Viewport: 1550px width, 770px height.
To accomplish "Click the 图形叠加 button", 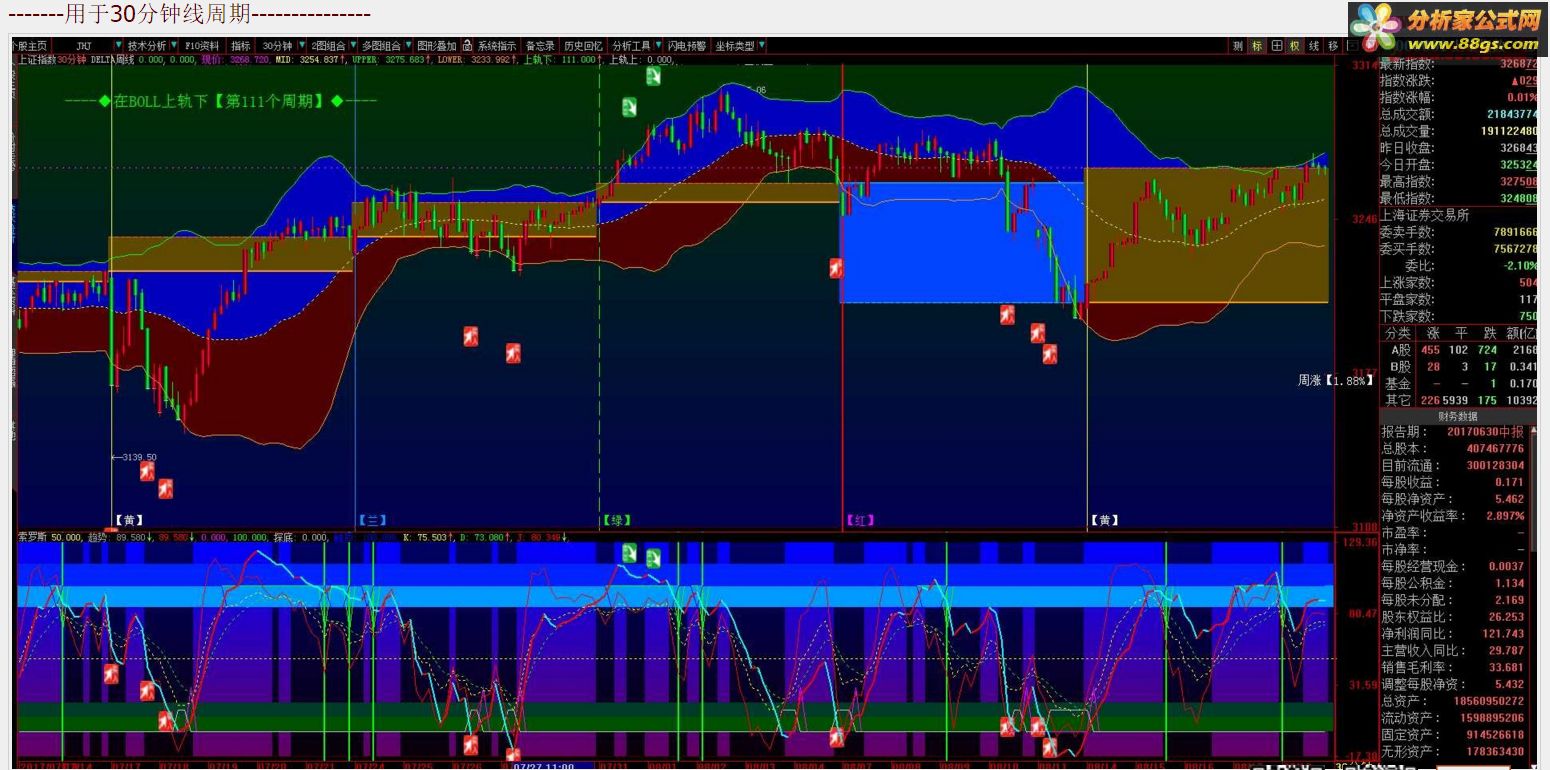I will point(437,46).
